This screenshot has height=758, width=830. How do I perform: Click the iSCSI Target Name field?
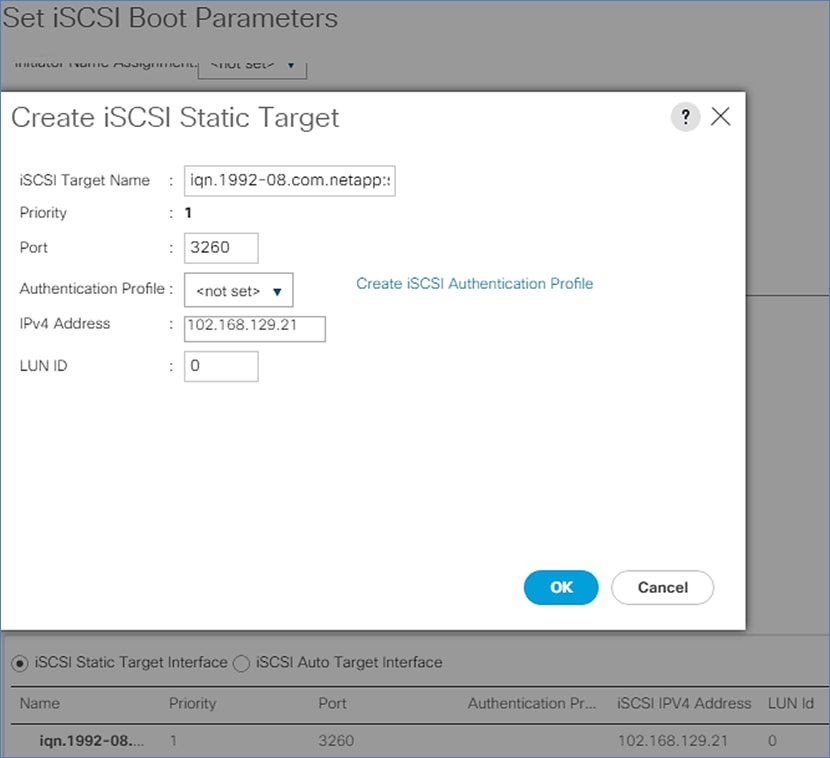coord(290,181)
